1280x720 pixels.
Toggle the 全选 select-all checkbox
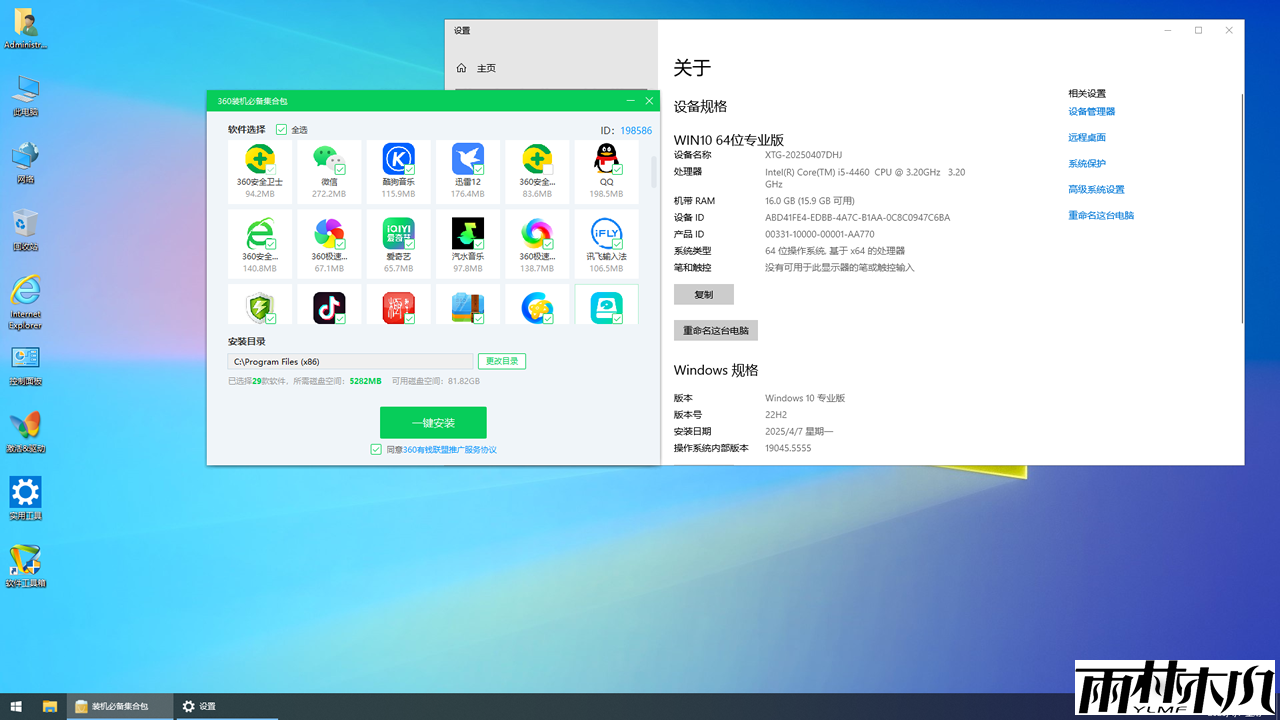click(x=281, y=130)
